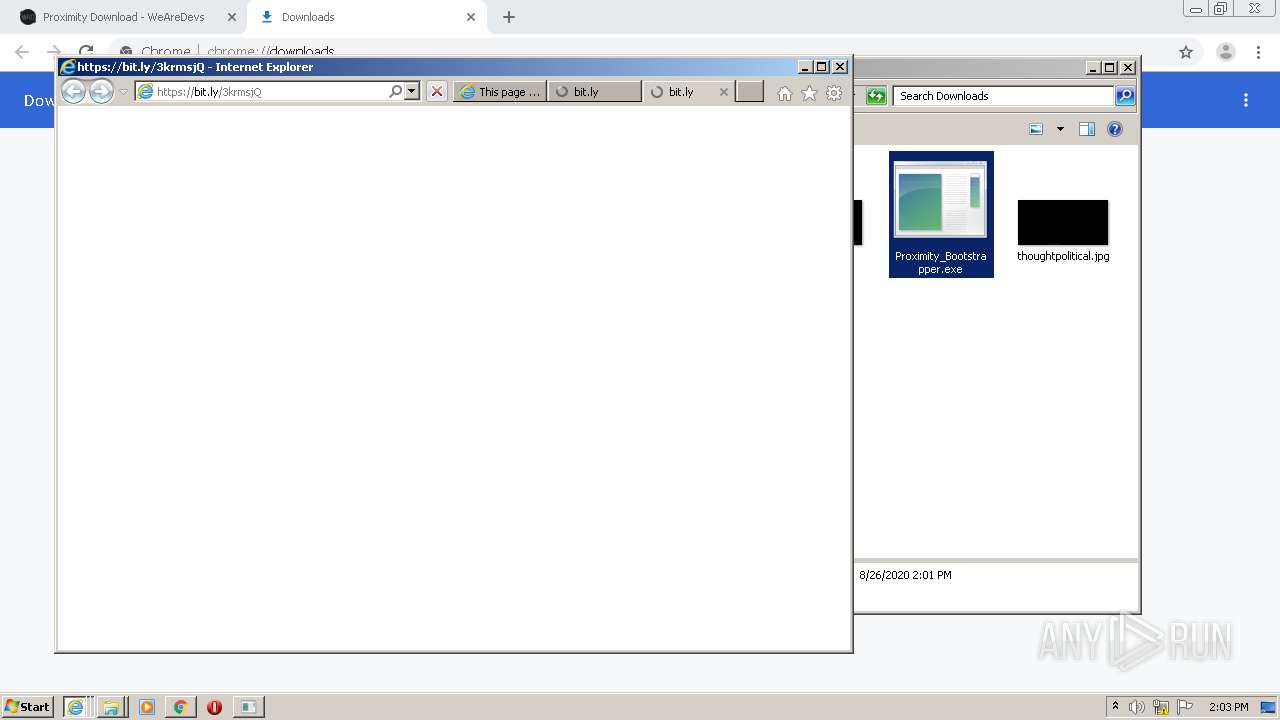
Task: Click the '8/26/2020 2:01 PM' date text
Action: (x=905, y=575)
